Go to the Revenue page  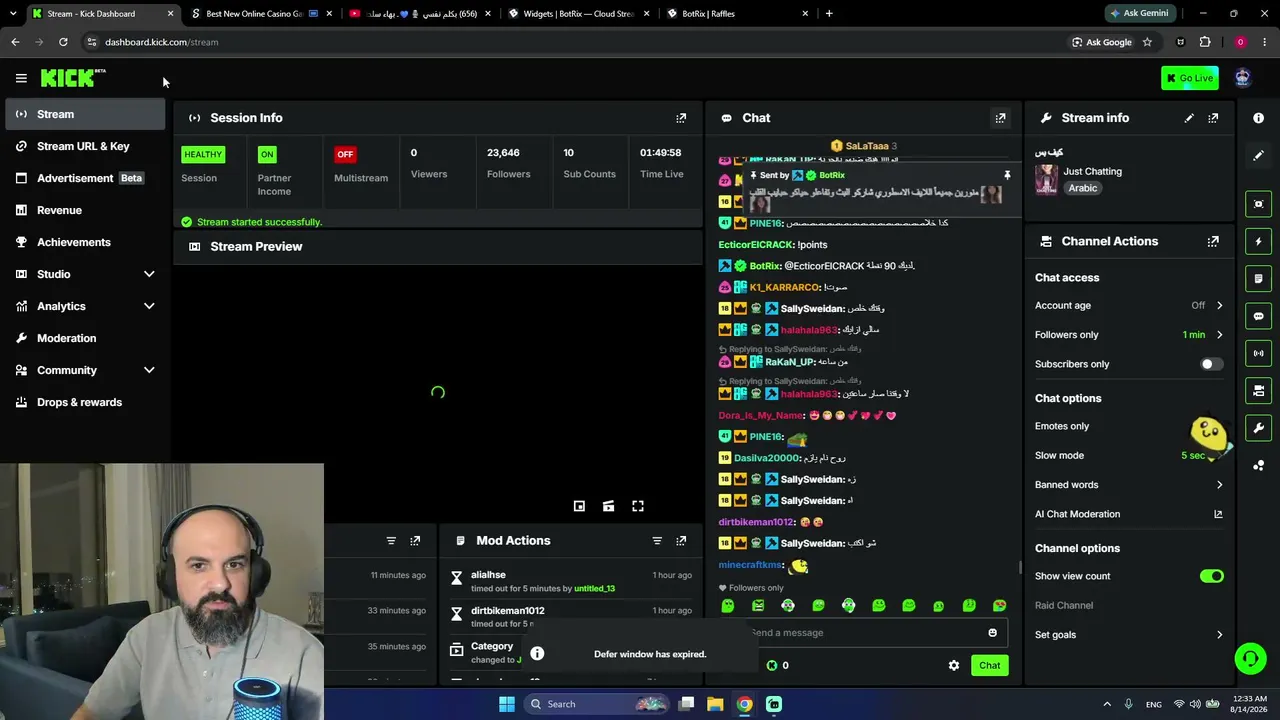pos(85,210)
